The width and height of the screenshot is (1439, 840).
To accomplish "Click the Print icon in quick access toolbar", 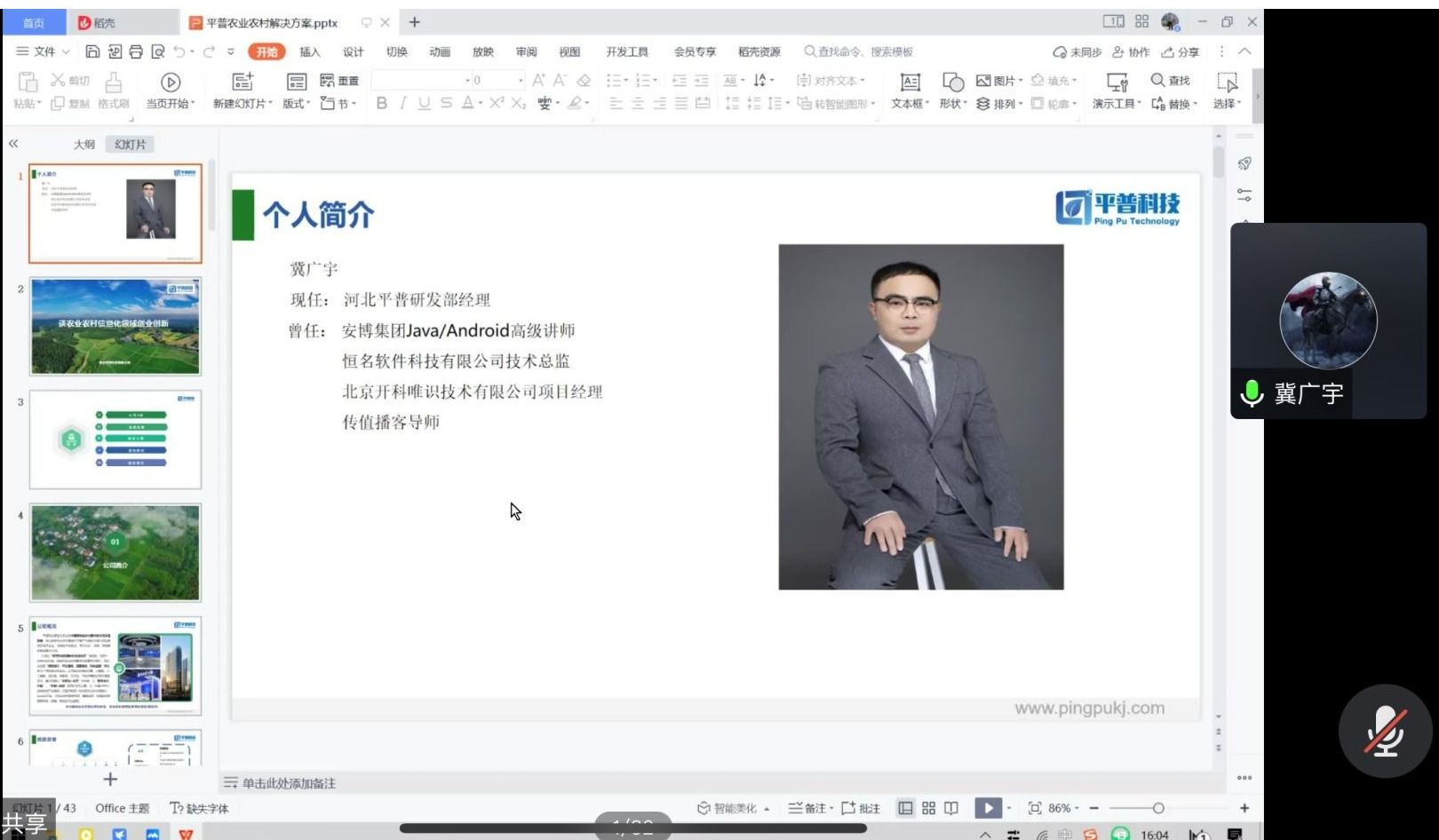I will 136,52.
